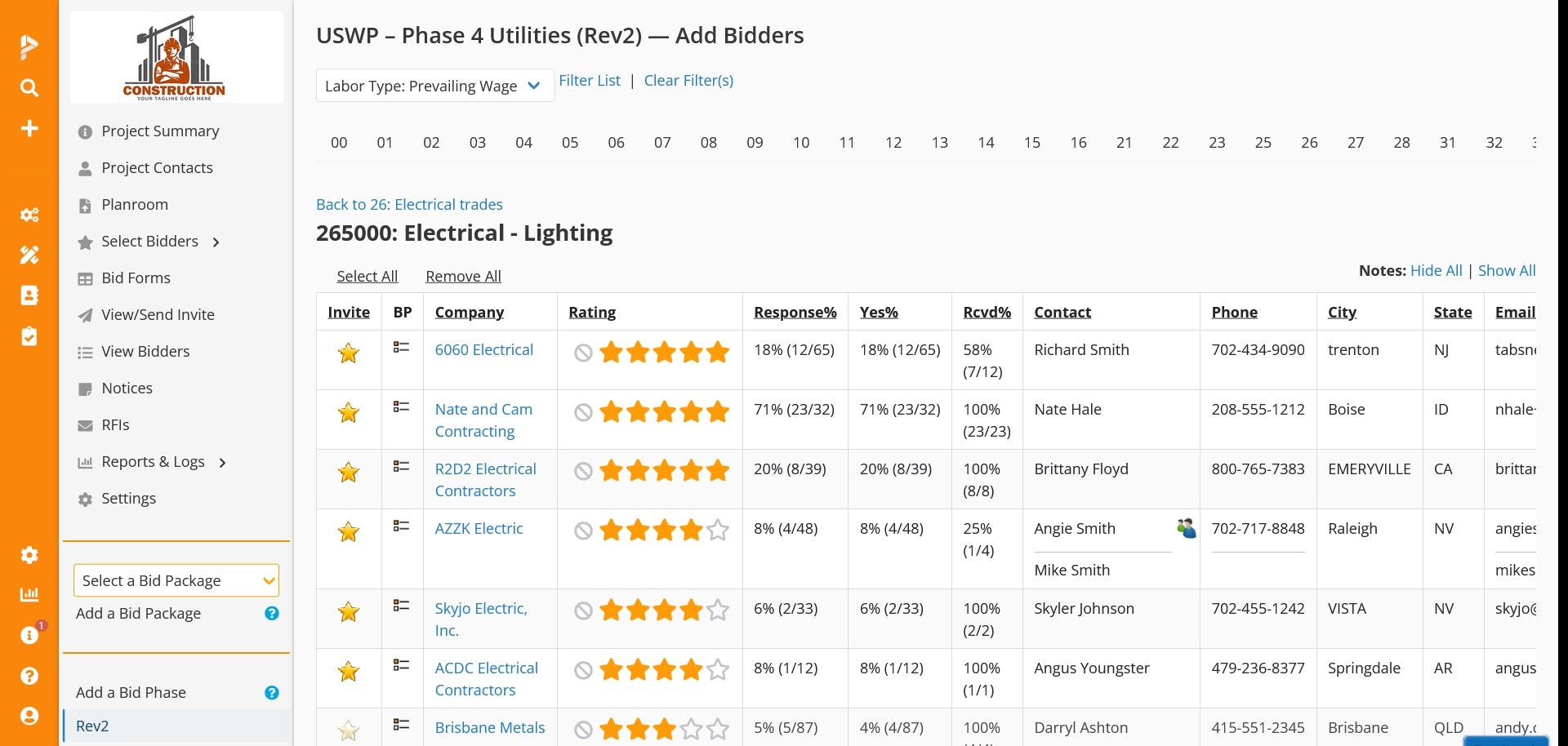The height and width of the screenshot is (746, 1568).
Task: Set R2D2 Electrical Contractors rating to three stars
Action: pyautogui.click(x=665, y=471)
